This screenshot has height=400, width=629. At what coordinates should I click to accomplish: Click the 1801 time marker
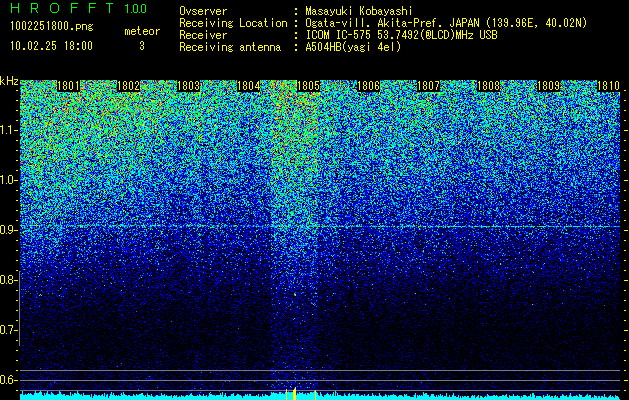pos(69,86)
